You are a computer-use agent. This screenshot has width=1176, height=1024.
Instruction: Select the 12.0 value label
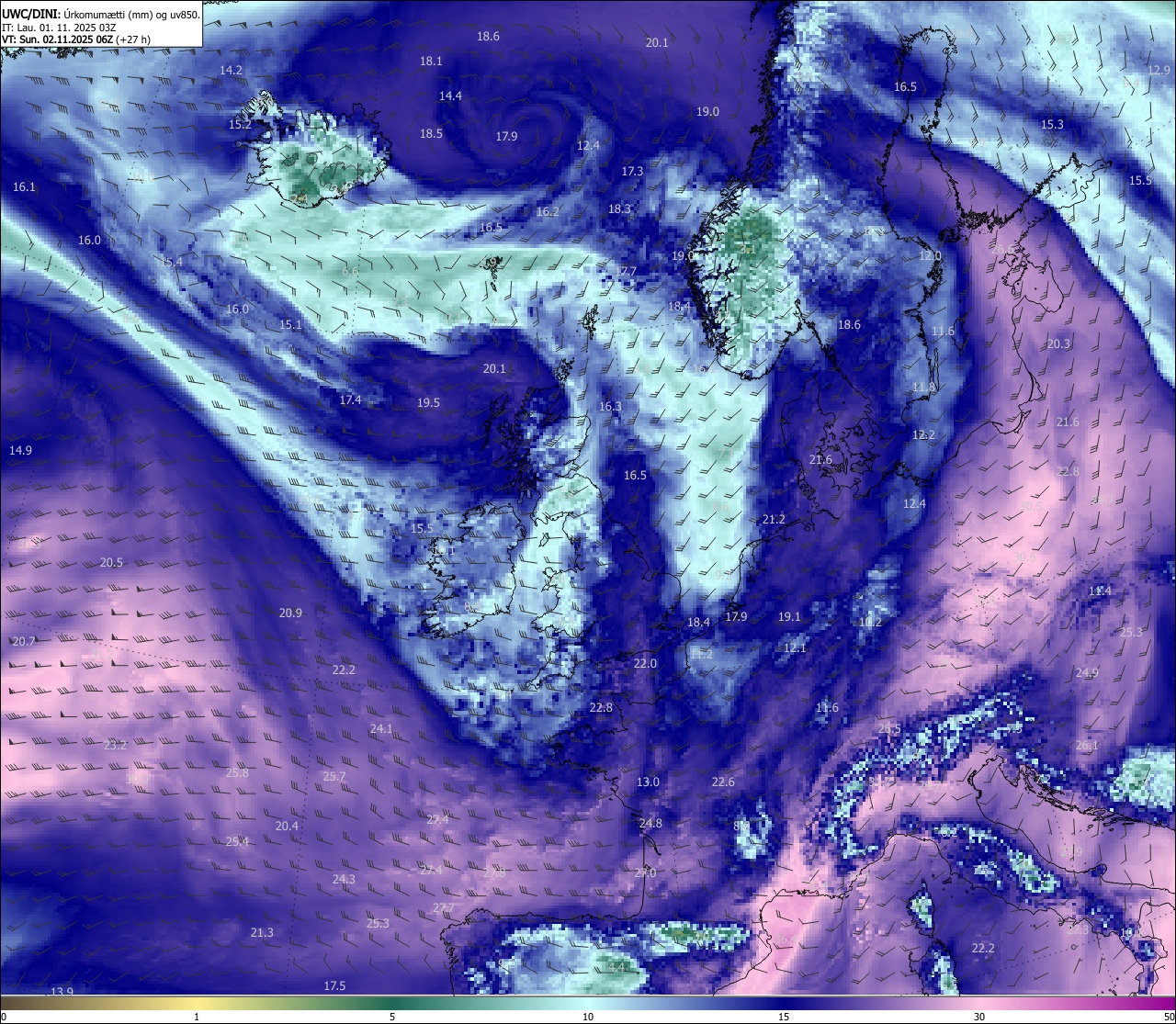click(x=931, y=255)
